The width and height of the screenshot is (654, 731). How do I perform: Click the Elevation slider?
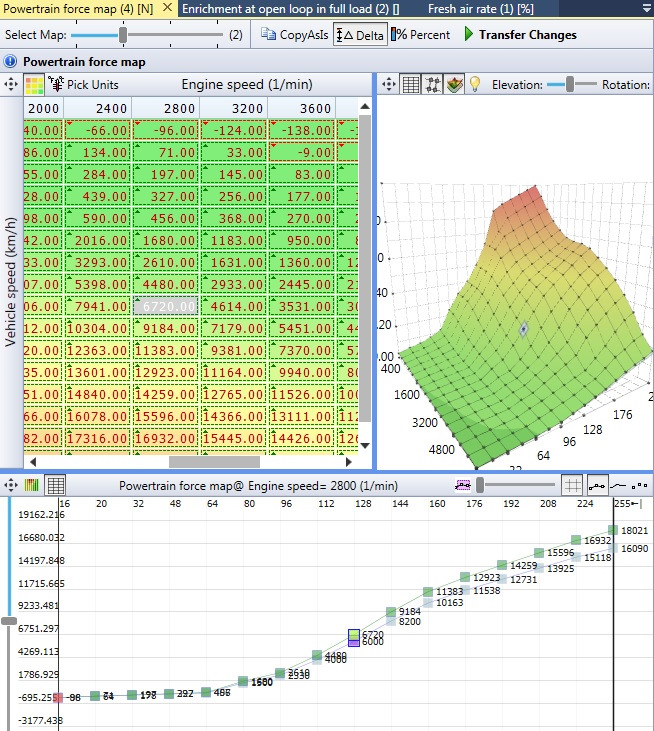point(571,85)
